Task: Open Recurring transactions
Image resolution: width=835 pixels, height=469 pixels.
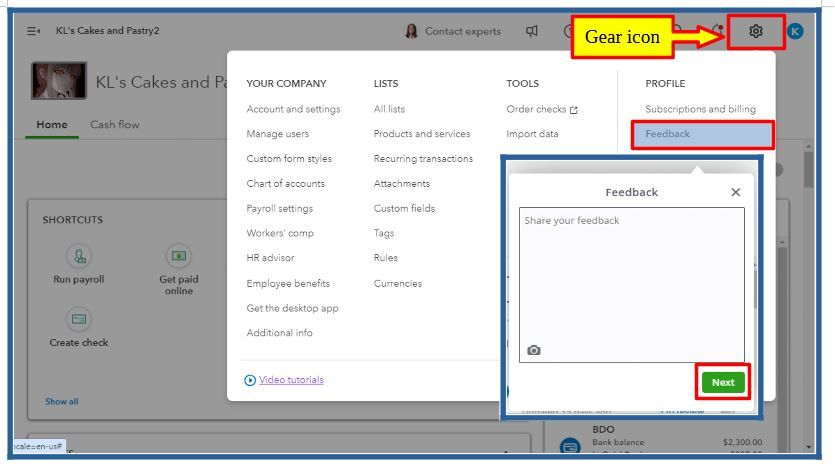Action: click(423, 159)
